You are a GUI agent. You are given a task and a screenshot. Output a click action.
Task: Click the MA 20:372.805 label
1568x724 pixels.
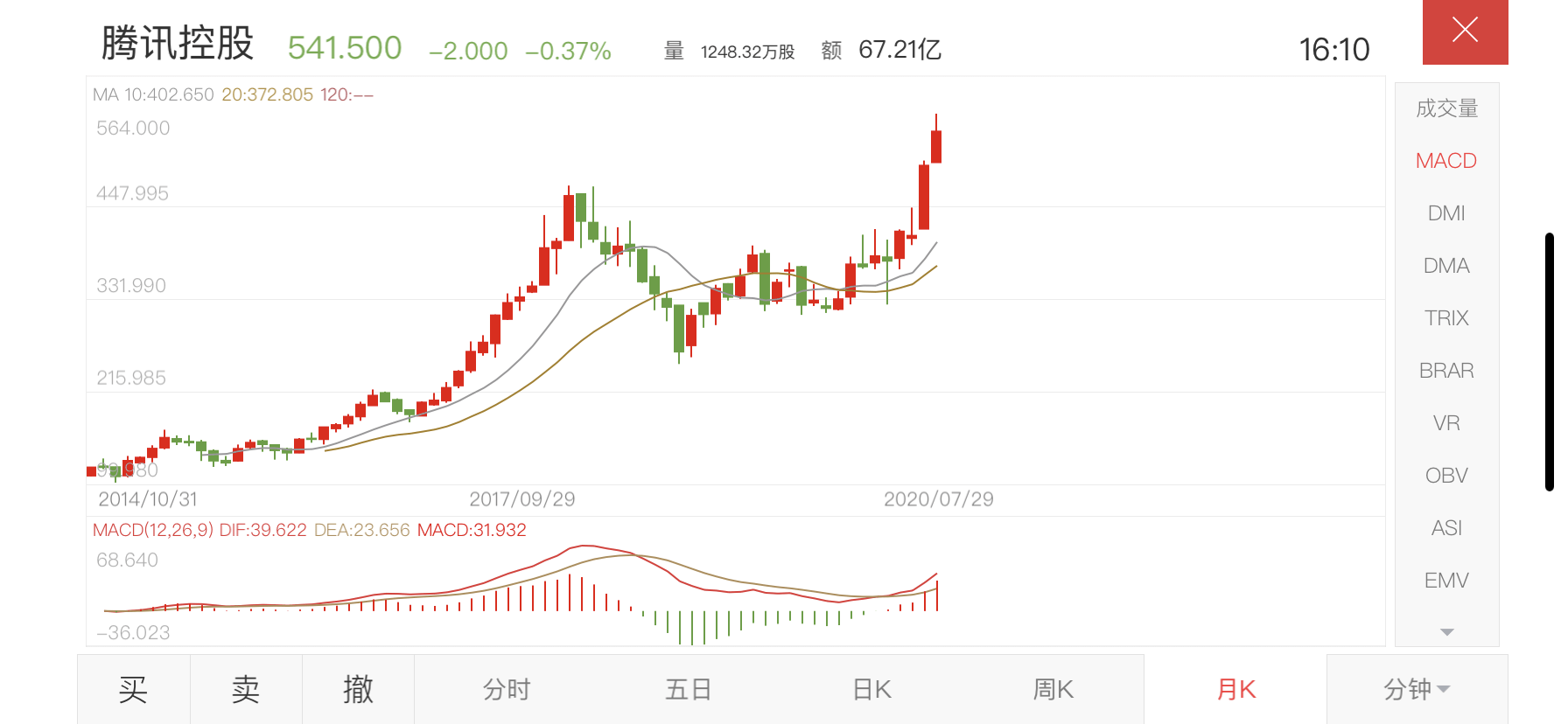click(x=267, y=94)
